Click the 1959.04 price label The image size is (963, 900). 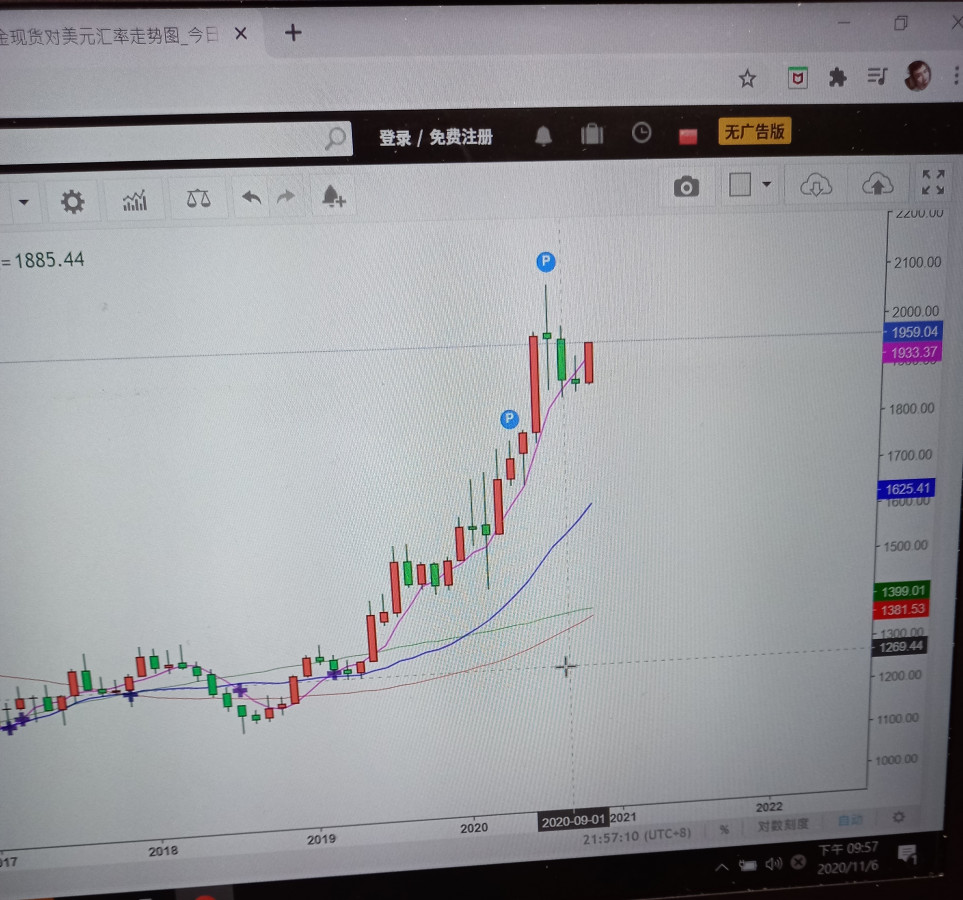tap(913, 332)
